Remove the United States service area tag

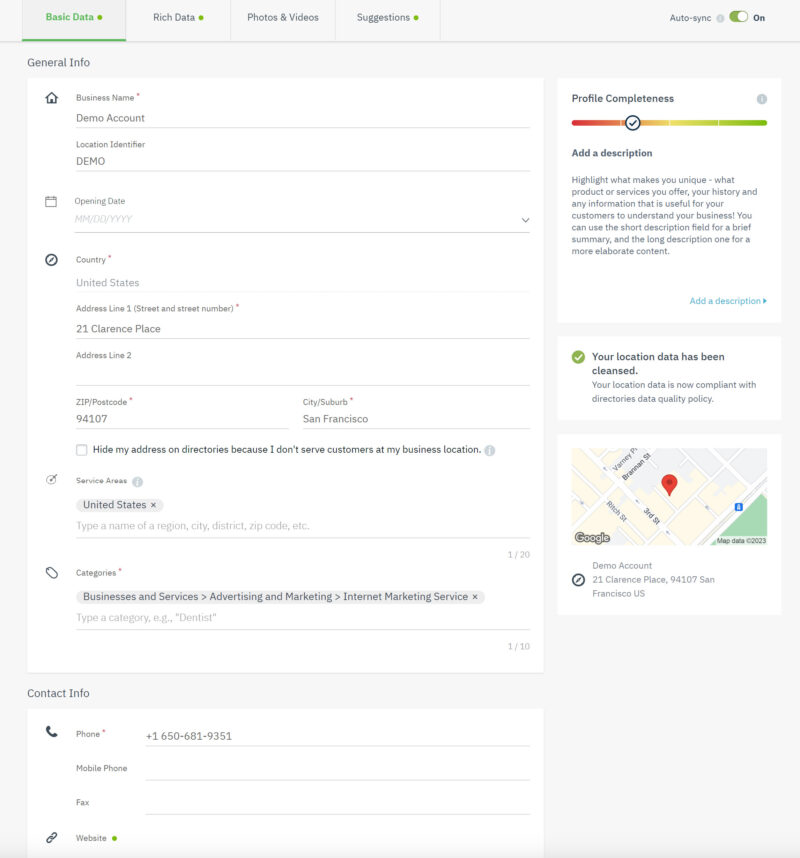[x=153, y=505]
